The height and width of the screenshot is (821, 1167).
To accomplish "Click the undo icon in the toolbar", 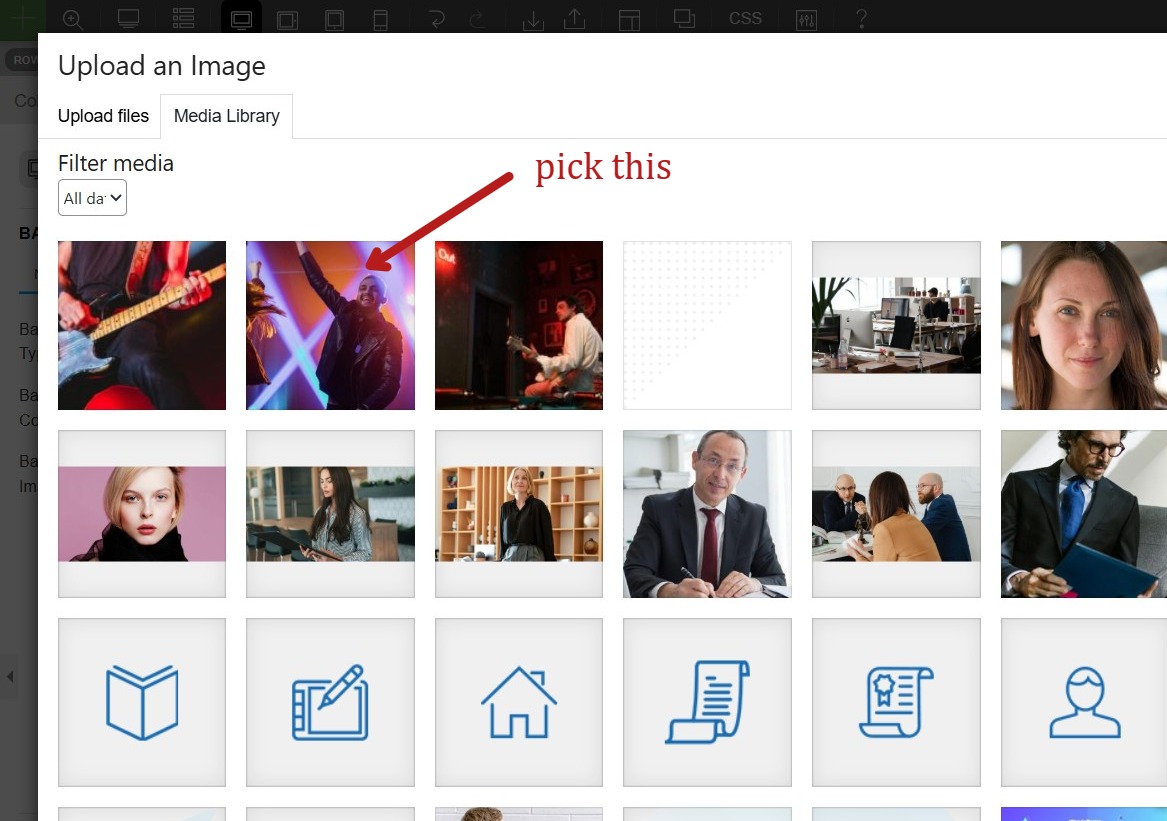I will tap(437, 18).
